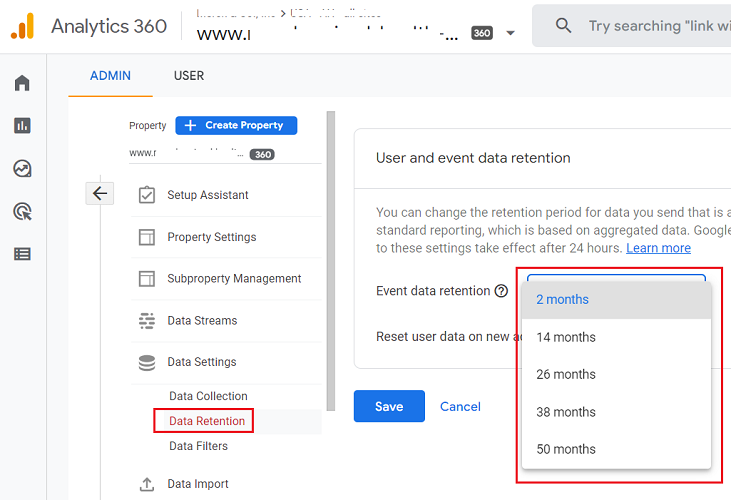
Task: Select 2 months retention option
Action: pyautogui.click(x=616, y=300)
